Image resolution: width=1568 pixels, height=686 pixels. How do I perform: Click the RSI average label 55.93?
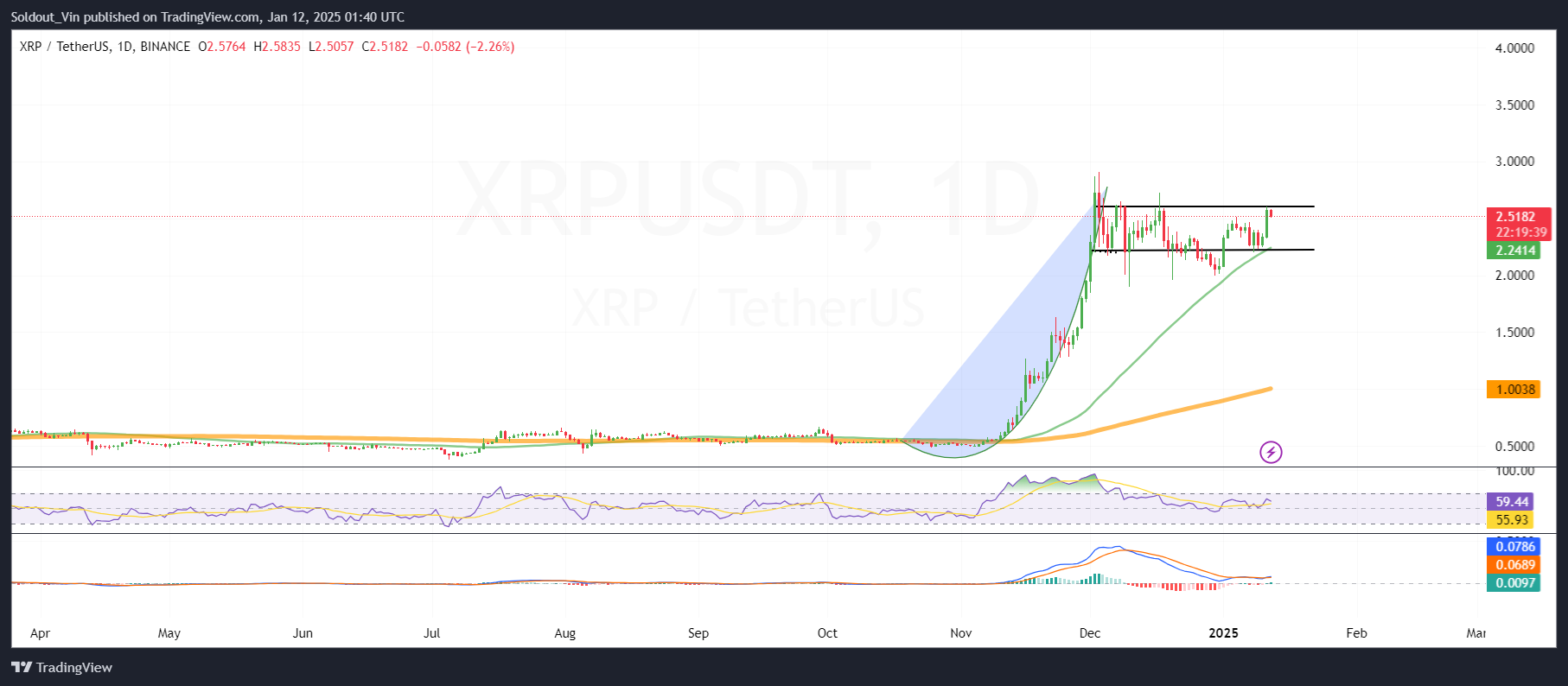pyautogui.click(x=1512, y=520)
